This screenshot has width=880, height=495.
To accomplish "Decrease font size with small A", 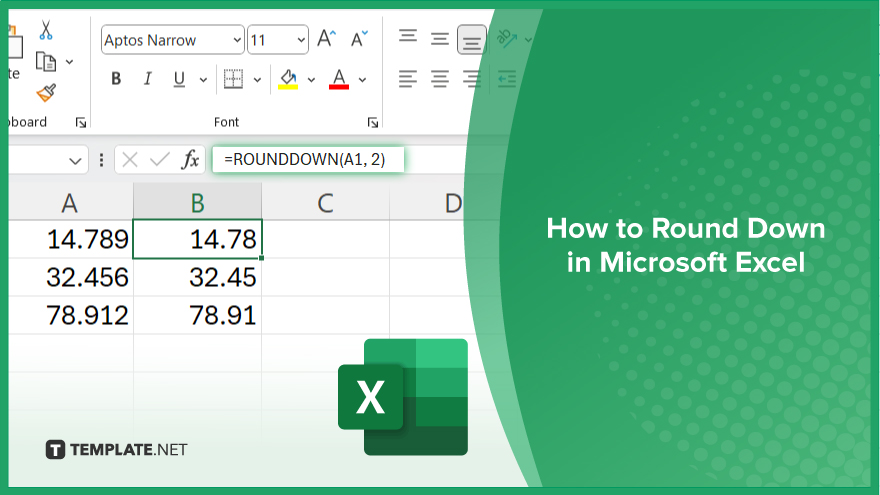I will (x=359, y=39).
